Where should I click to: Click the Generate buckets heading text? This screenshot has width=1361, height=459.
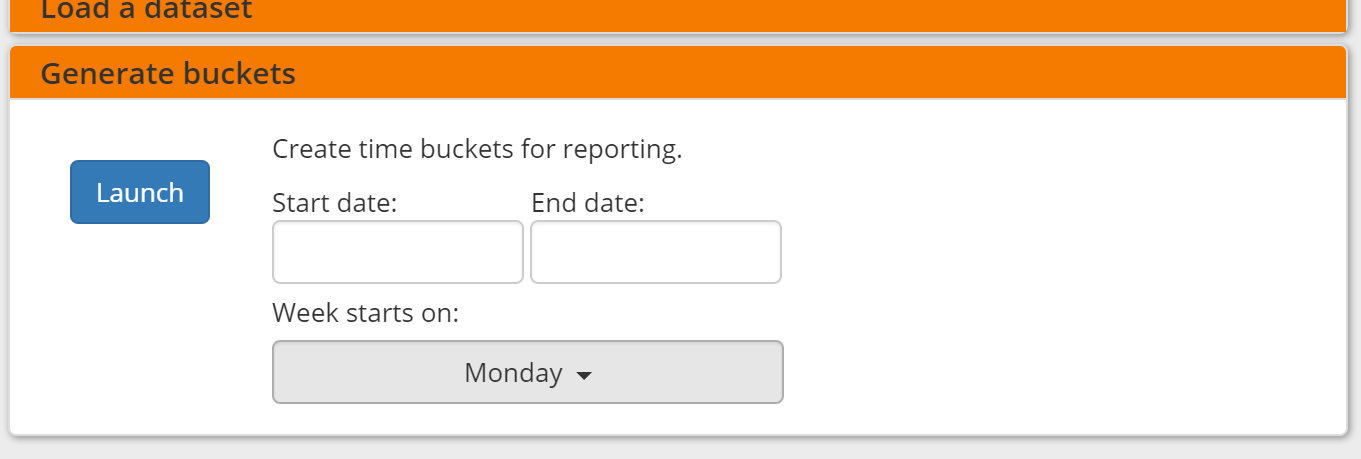(168, 73)
